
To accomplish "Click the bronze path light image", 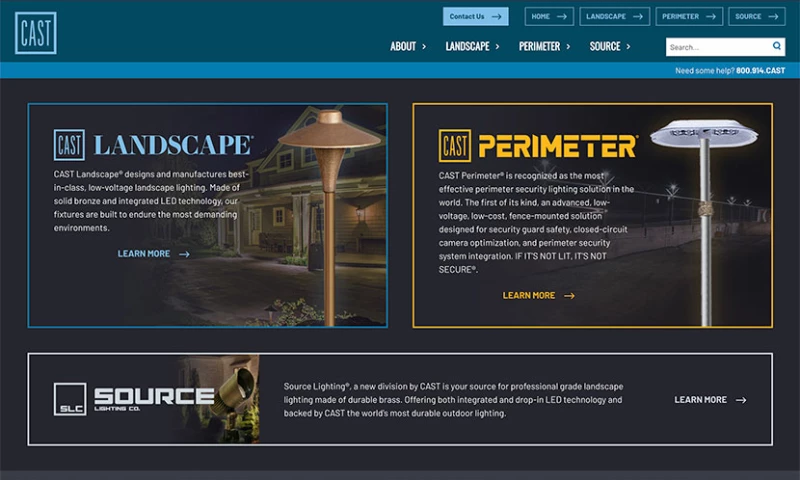I will pyautogui.click(x=330, y=217).
